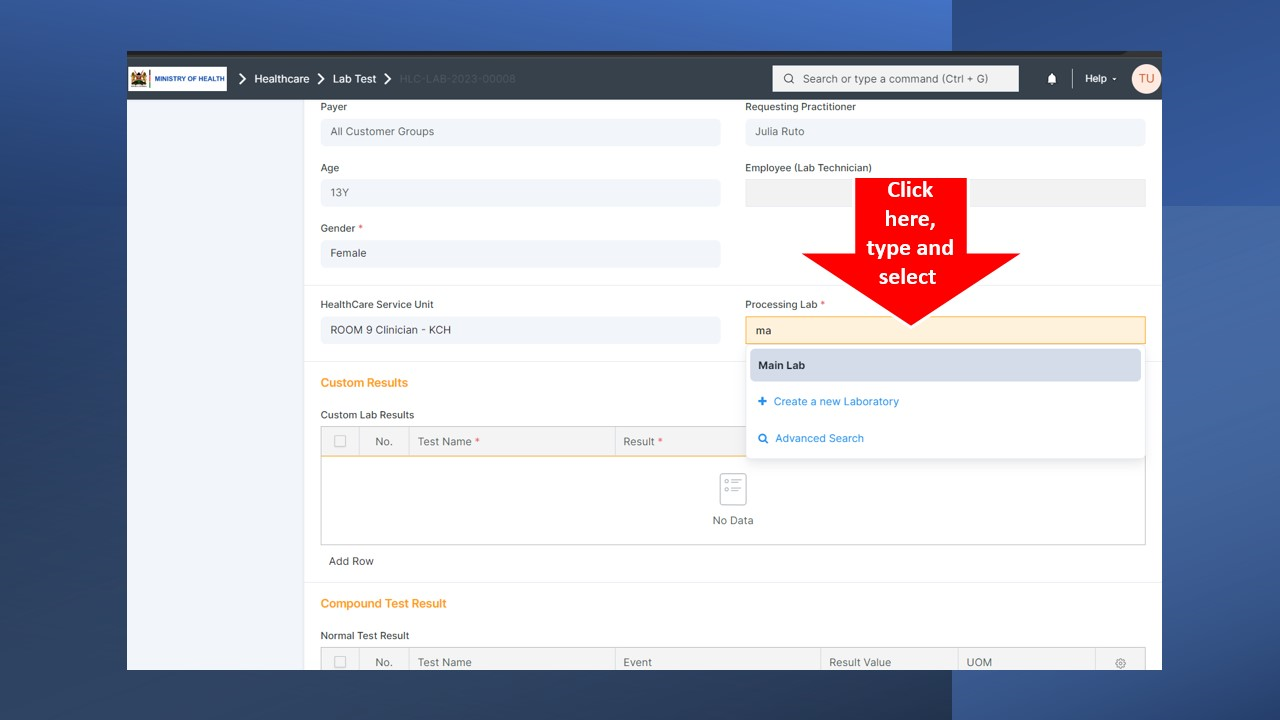1280x720 pixels.
Task: Click the Event column header
Action: point(718,662)
